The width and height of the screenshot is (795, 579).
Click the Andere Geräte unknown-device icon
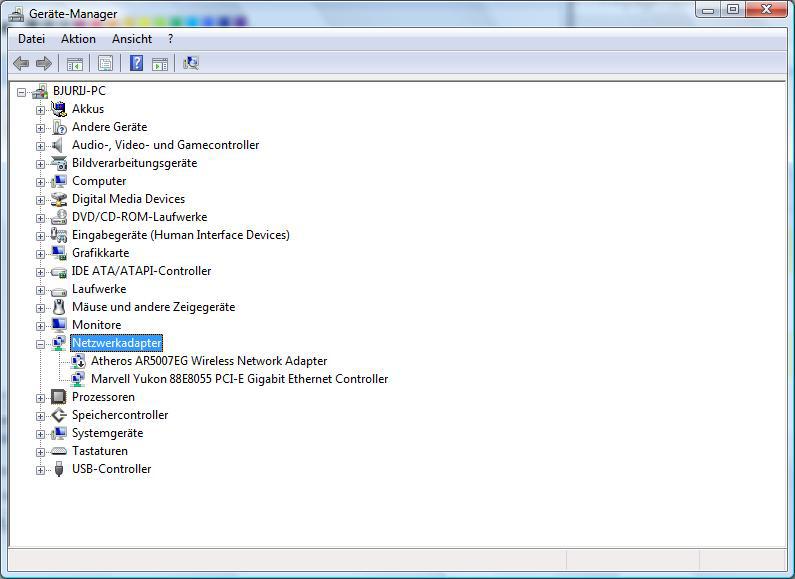(59, 127)
